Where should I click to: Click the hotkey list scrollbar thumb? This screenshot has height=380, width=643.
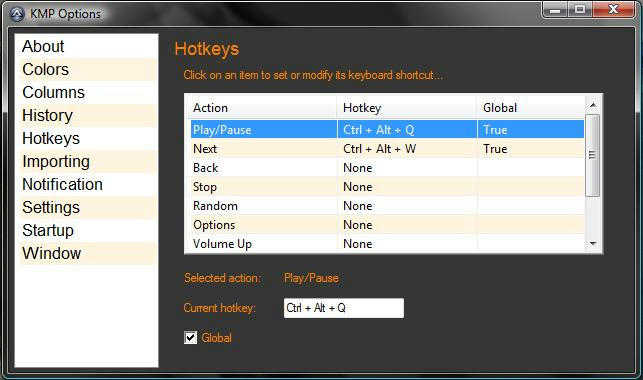[593, 155]
